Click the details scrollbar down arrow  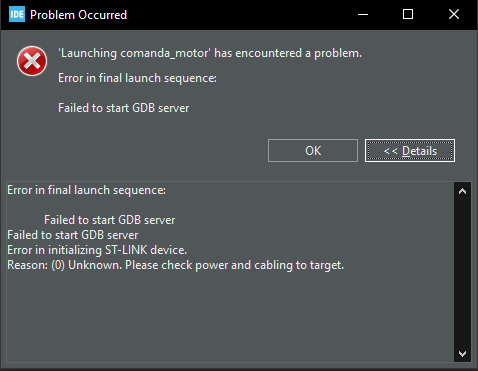click(x=462, y=353)
